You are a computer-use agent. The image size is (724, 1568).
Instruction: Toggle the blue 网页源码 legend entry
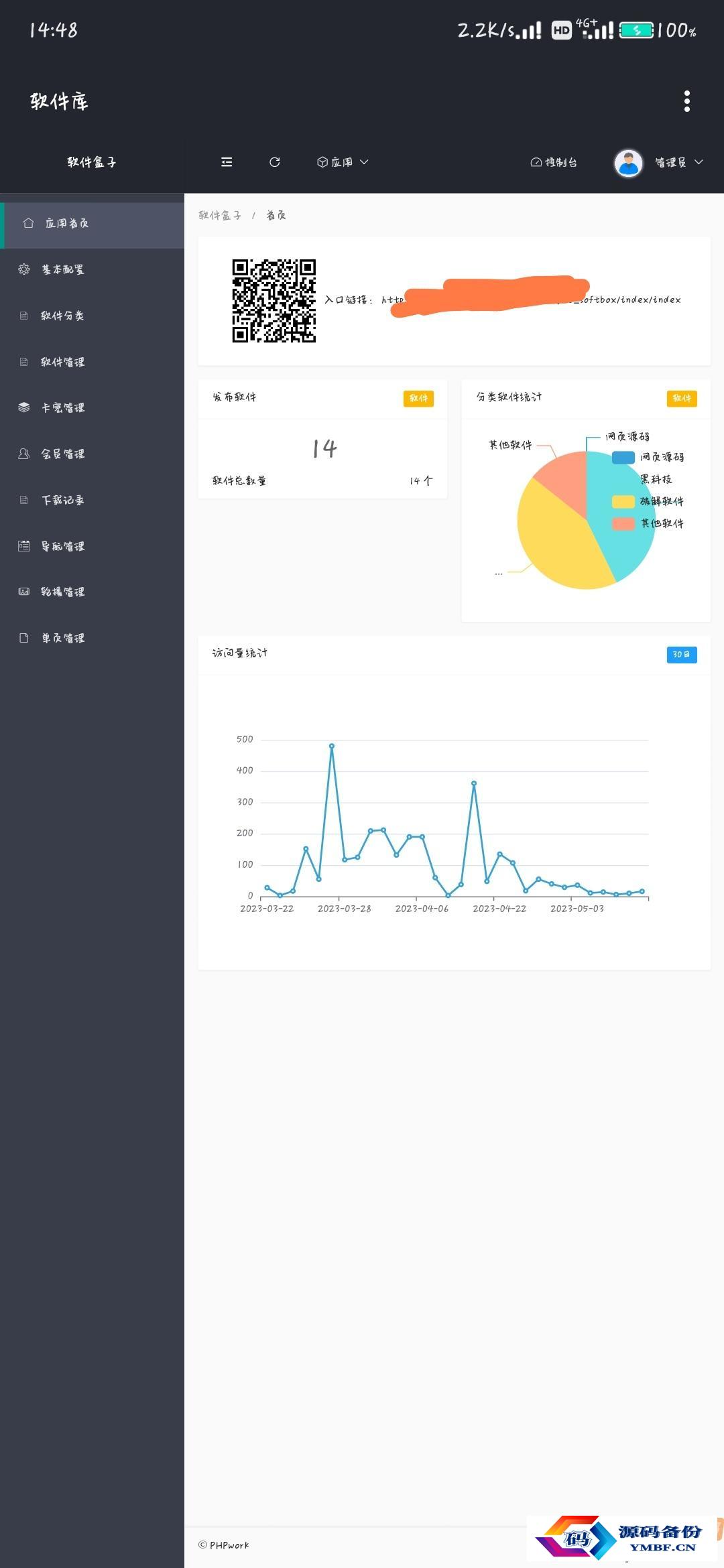point(648,457)
